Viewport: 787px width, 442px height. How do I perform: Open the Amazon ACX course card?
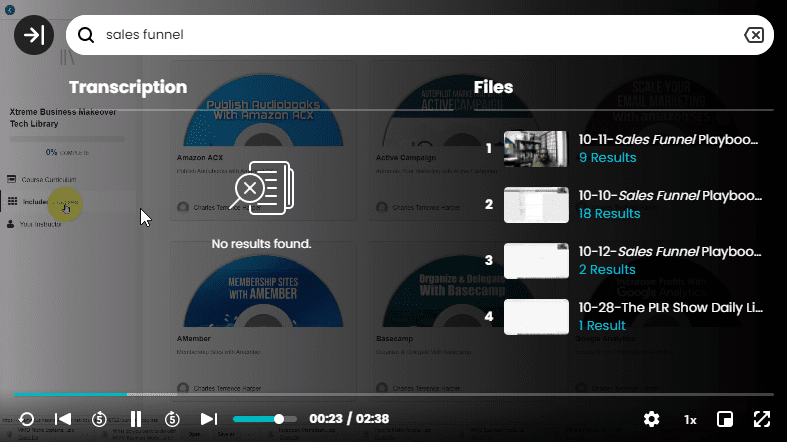point(263,140)
